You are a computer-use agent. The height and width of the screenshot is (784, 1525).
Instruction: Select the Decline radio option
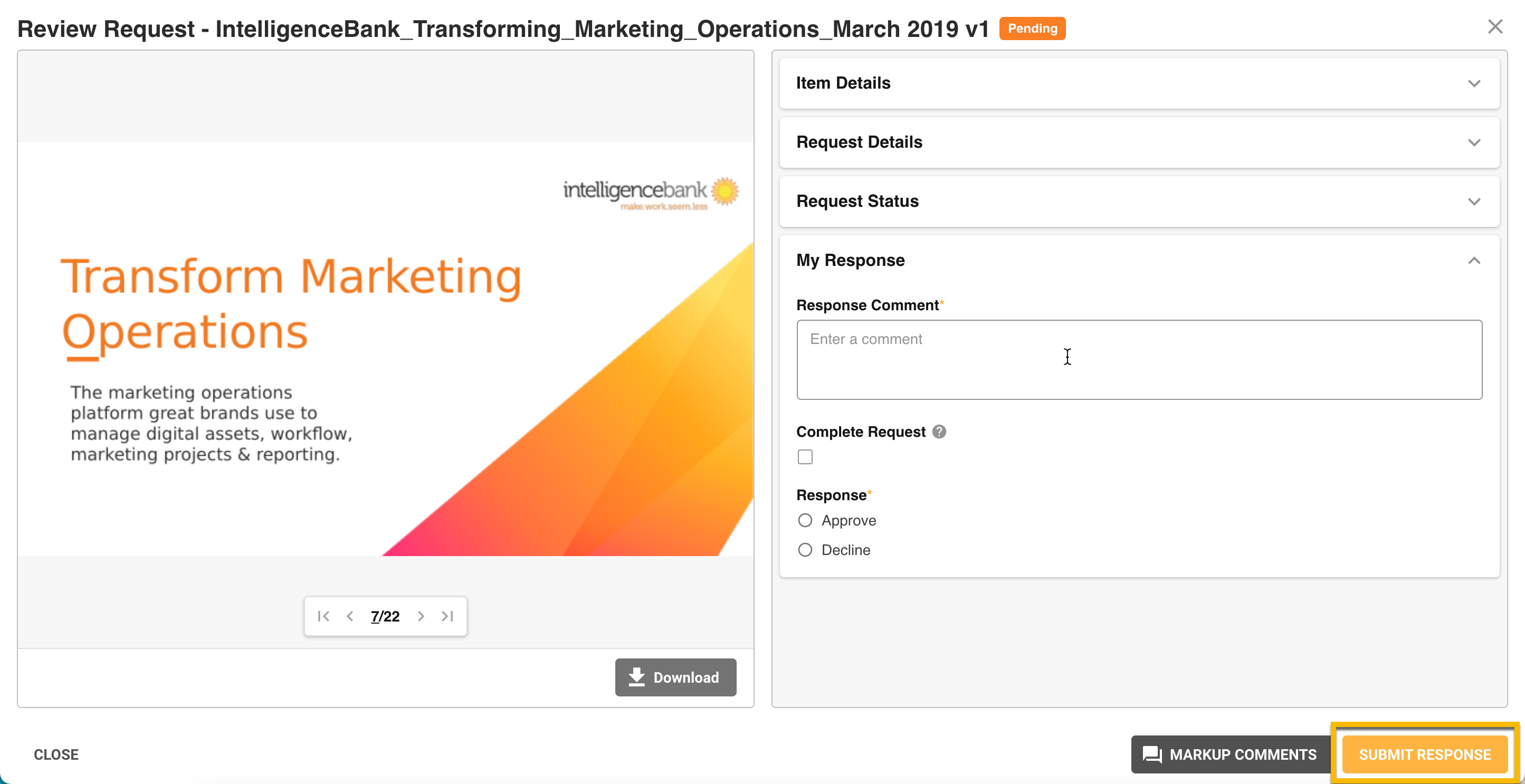[x=805, y=550]
